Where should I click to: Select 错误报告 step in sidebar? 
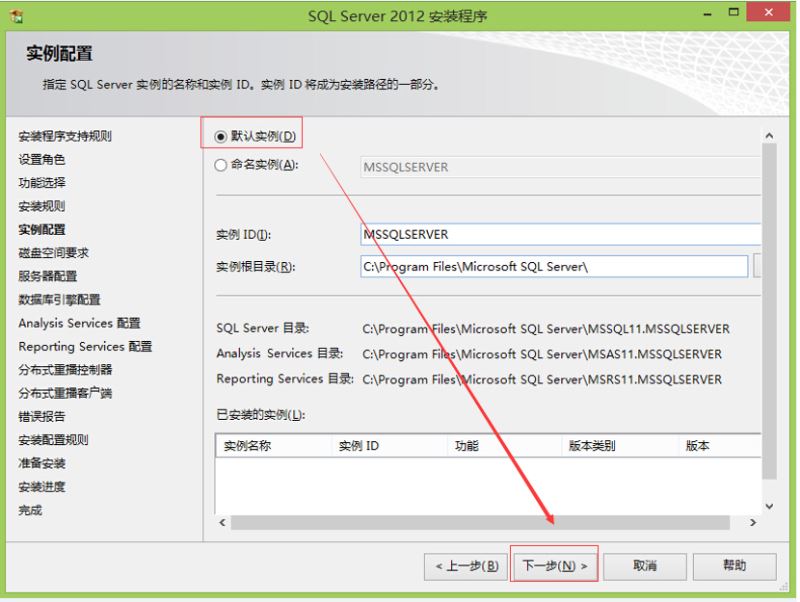pos(42,417)
